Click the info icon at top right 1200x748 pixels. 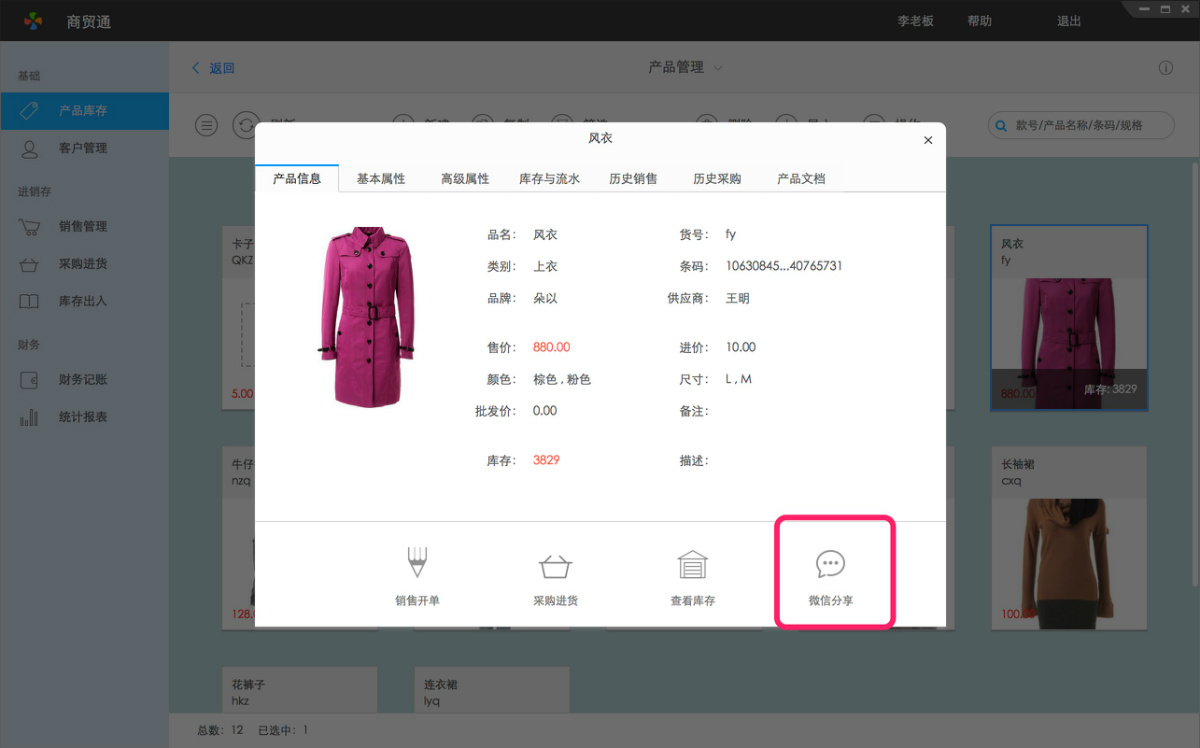tap(1165, 67)
